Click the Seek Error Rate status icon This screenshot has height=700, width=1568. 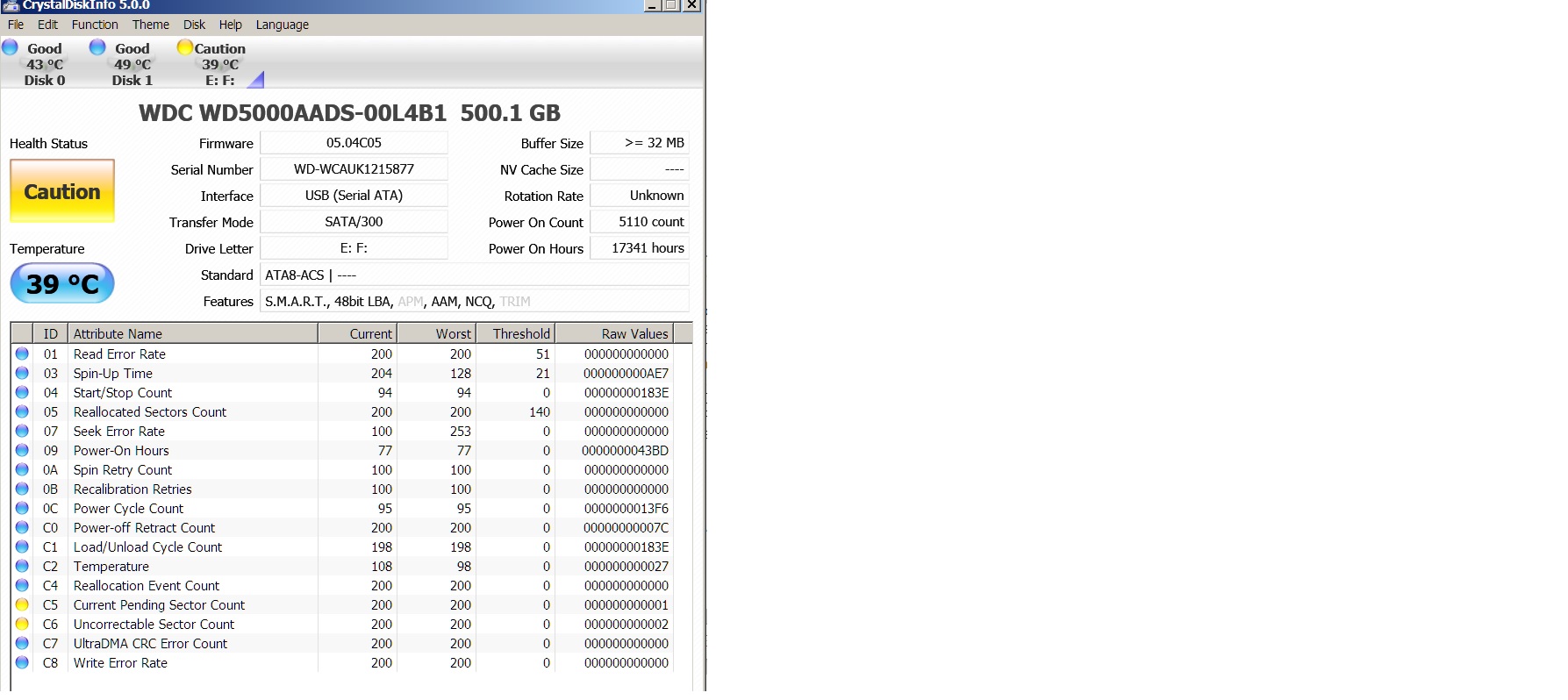pos(22,431)
